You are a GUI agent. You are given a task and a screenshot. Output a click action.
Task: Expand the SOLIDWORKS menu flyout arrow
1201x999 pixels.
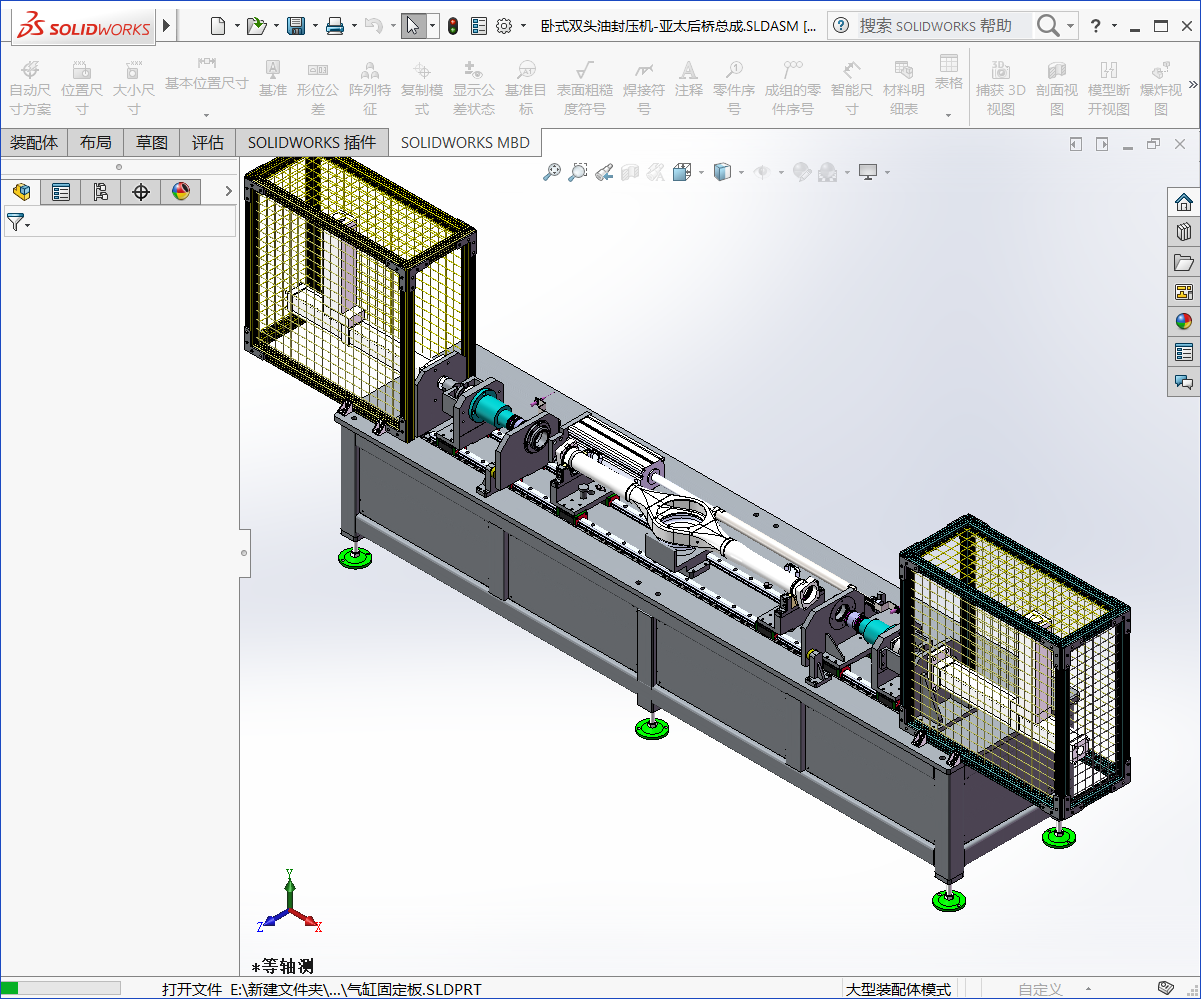click(167, 25)
